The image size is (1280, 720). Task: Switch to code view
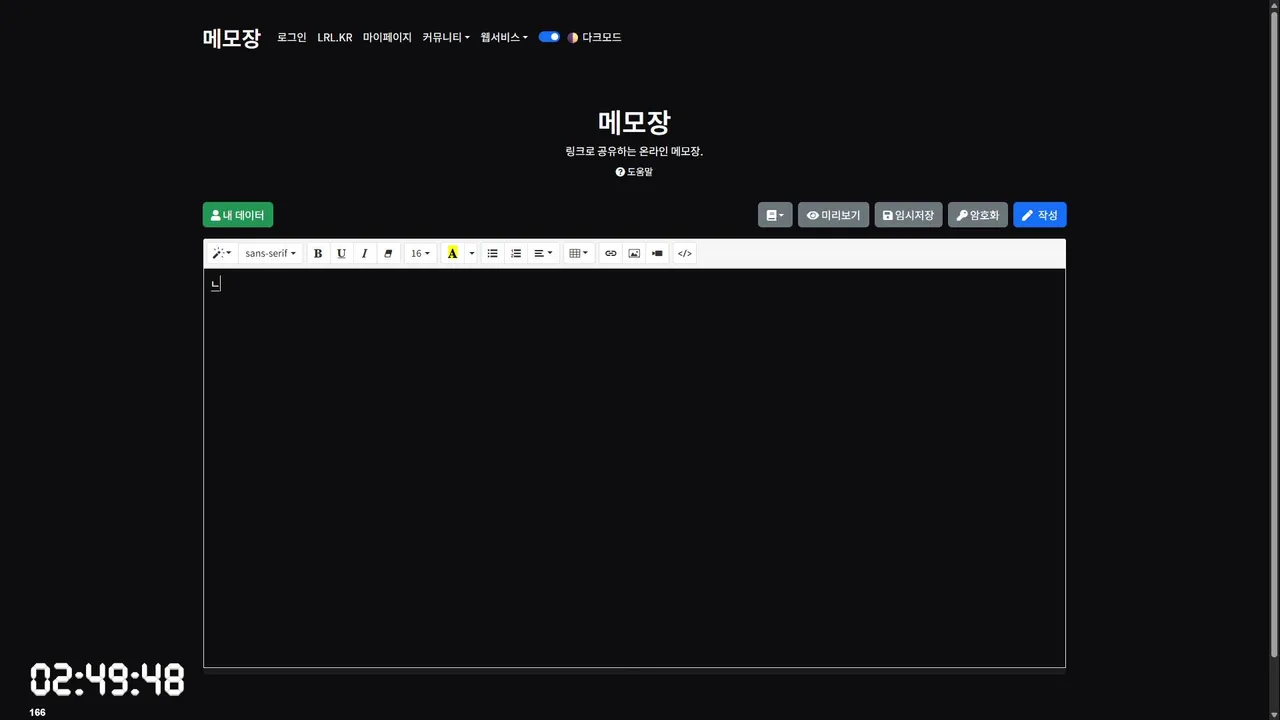(685, 254)
